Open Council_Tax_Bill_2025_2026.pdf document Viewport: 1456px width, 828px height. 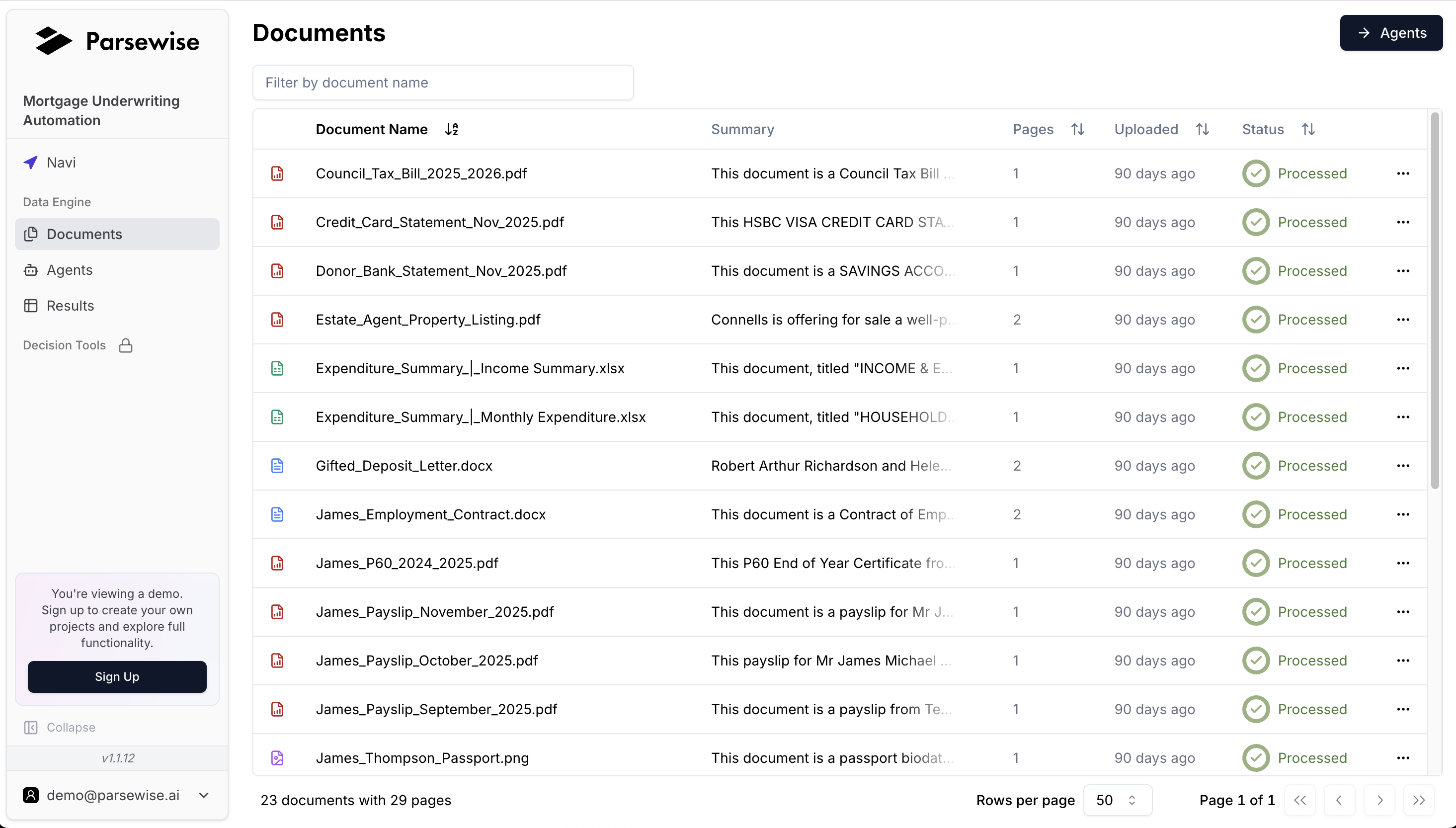pyautogui.click(x=421, y=173)
